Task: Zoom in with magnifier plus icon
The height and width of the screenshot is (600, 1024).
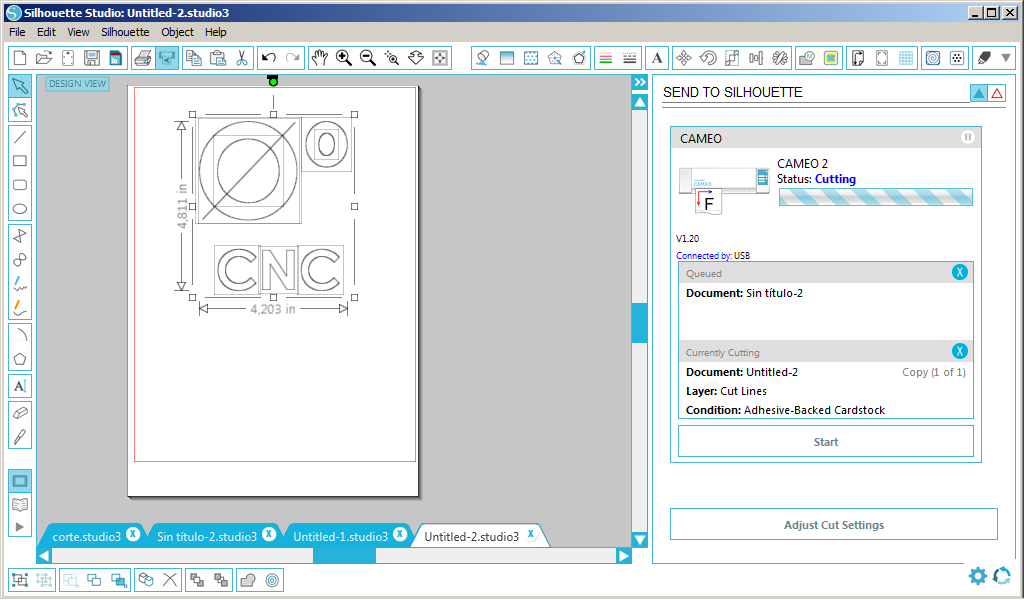Action: pyautogui.click(x=344, y=58)
